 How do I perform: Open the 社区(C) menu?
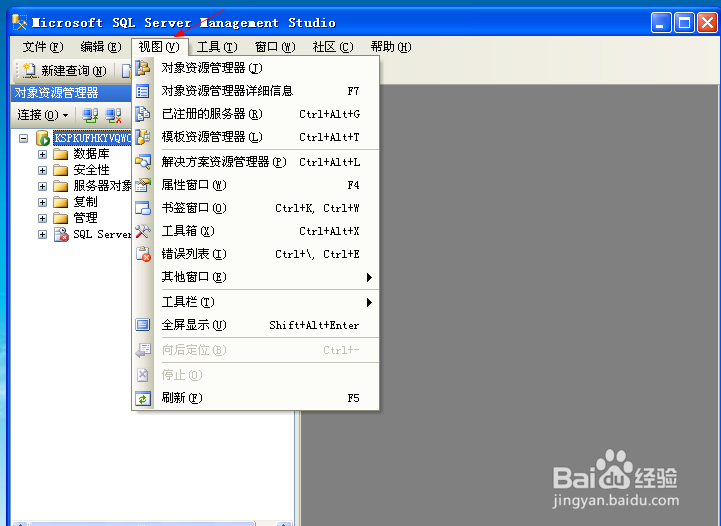point(333,47)
